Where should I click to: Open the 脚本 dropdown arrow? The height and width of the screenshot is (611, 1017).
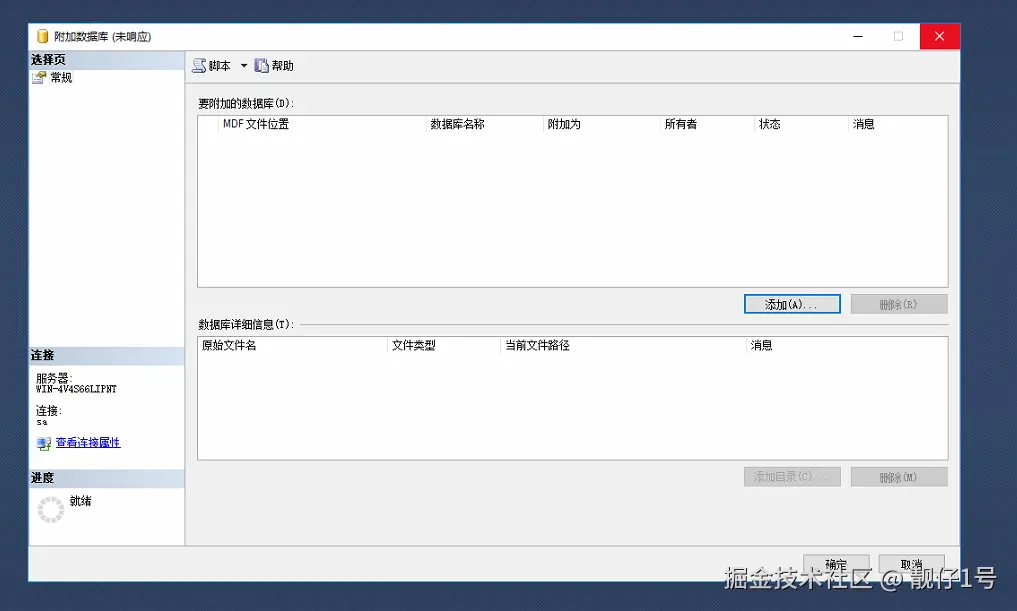(244, 66)
